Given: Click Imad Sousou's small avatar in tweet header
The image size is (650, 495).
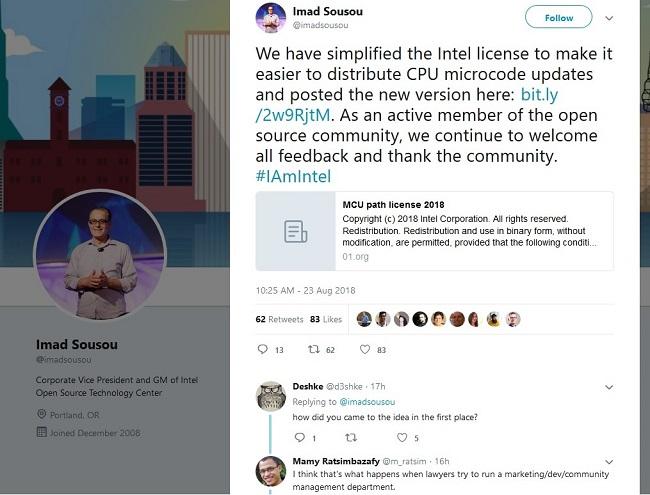Looking at the screenshot, I should click(271, 18).
